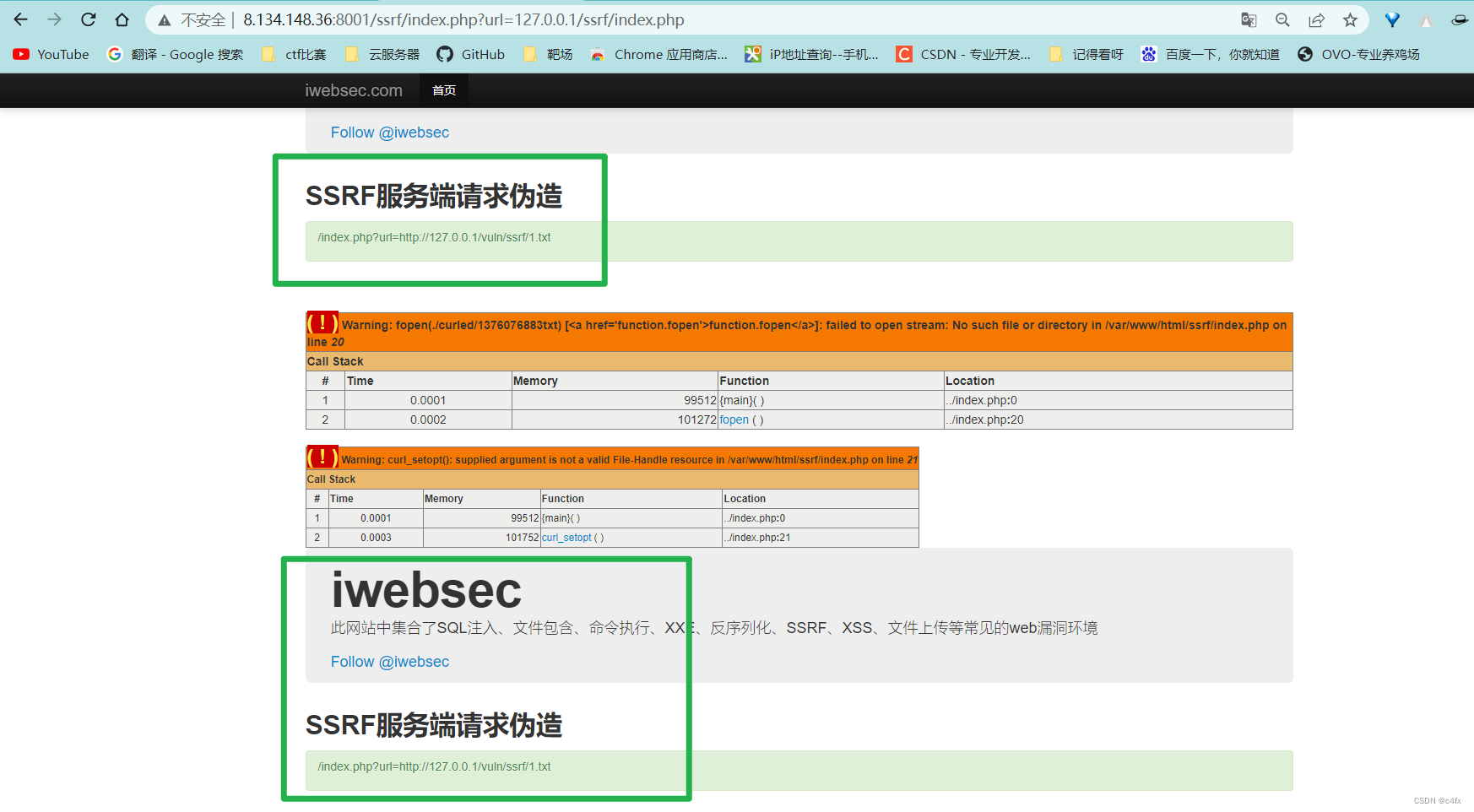1474x812 pixels.
Task: Click the 101272 memory cell
Action: [x=615, y=420]
